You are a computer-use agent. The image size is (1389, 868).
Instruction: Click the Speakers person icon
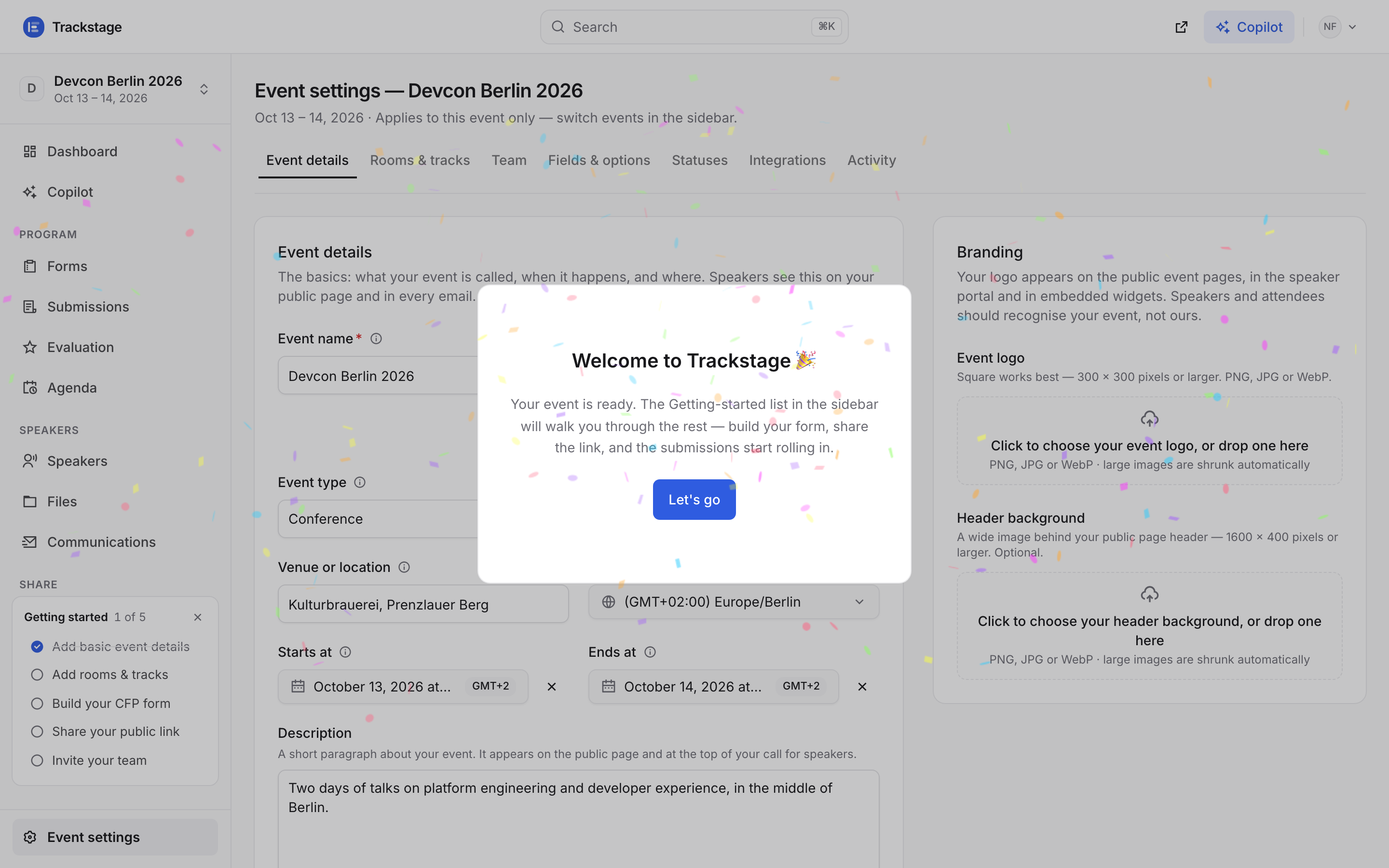coord(30,461)
